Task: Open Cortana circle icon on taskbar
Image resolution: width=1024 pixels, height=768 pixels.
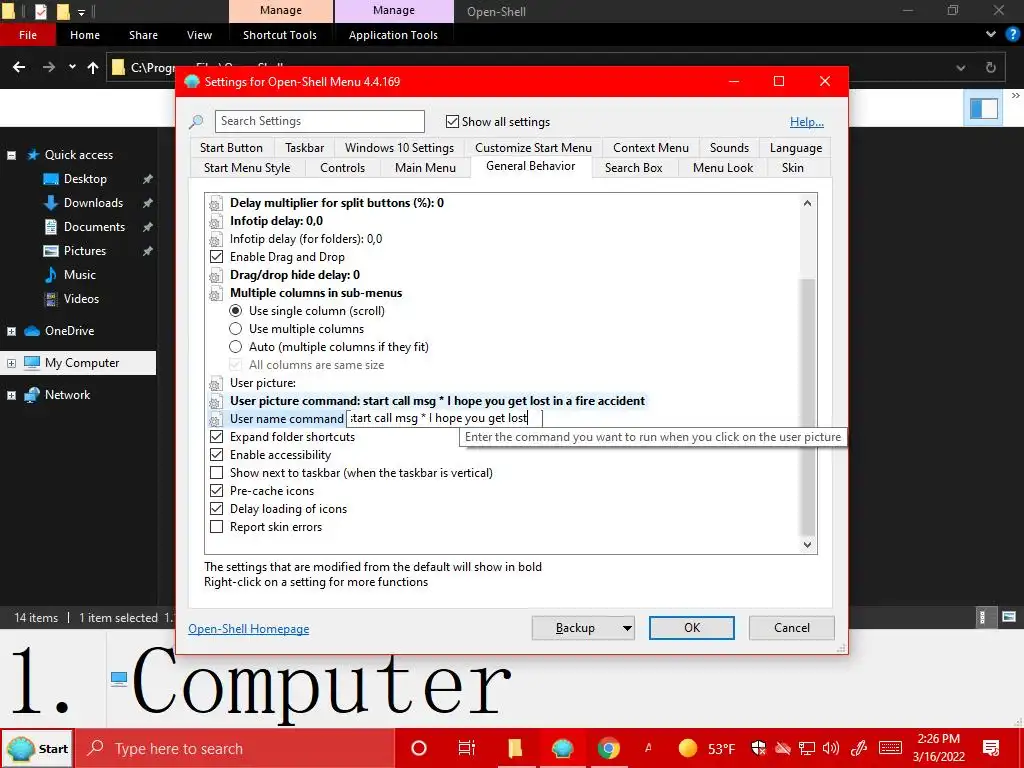Action: 419,748
